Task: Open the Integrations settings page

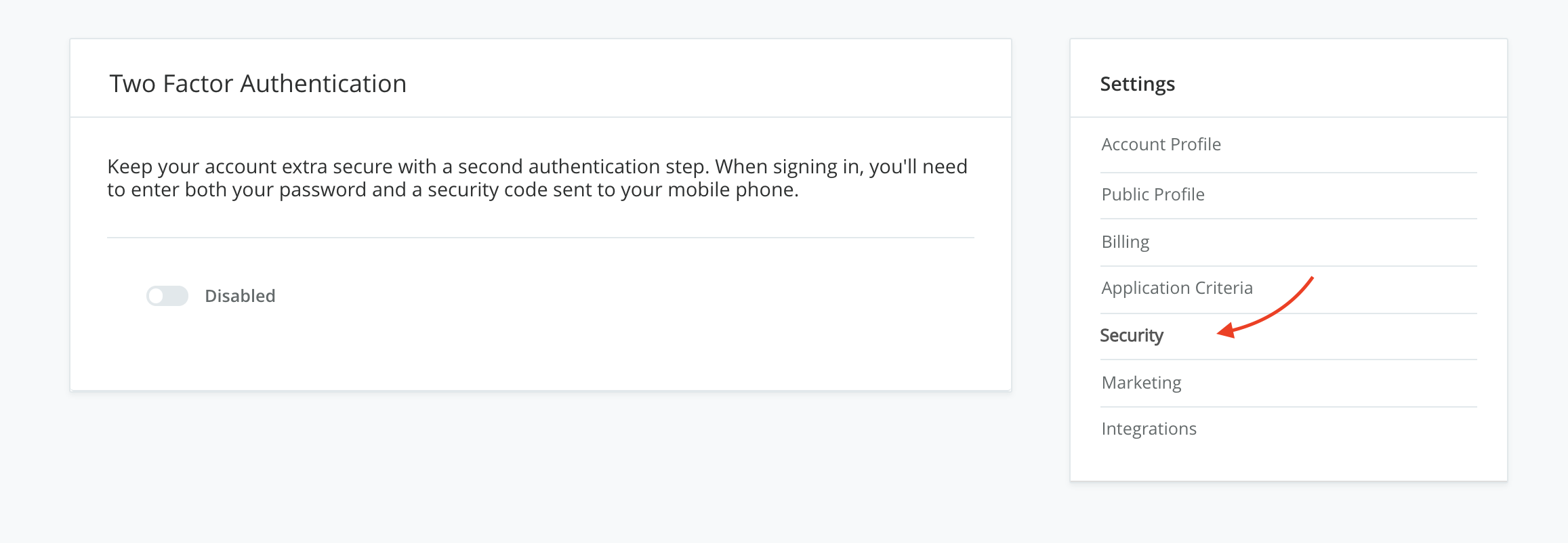Action: pos(1149,429)
